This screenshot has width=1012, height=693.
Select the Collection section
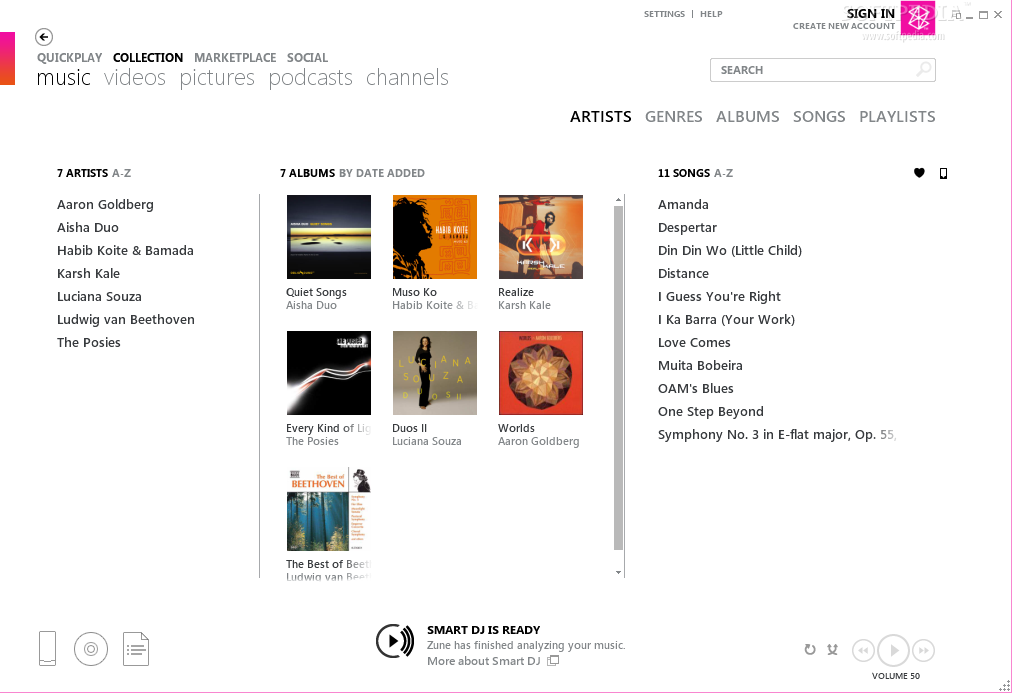[x=148, y=57]
